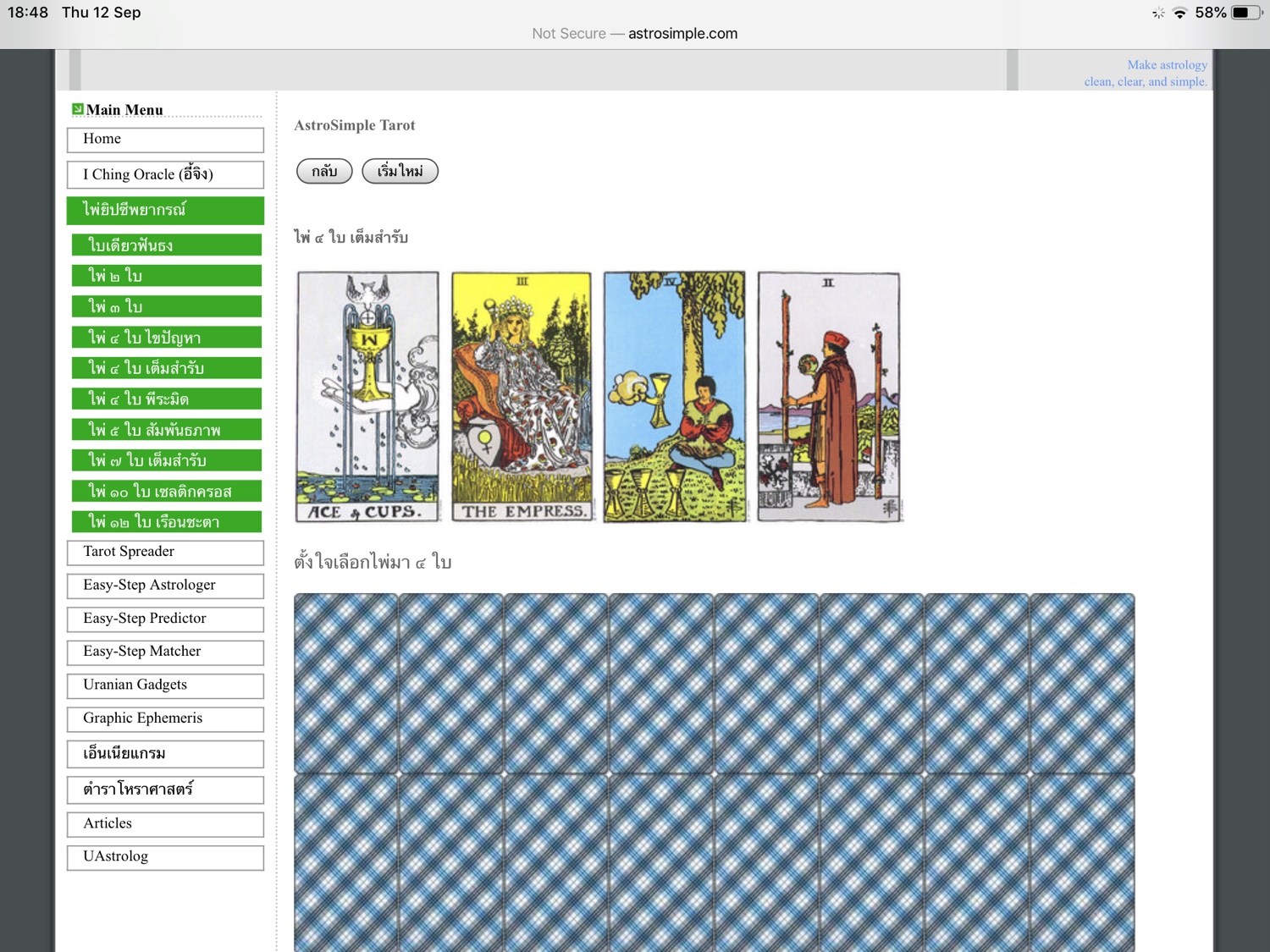
Task: Choose ไพ่ ๕ ใบ สัมพันธภาพ spread
Action: point(167,430)
